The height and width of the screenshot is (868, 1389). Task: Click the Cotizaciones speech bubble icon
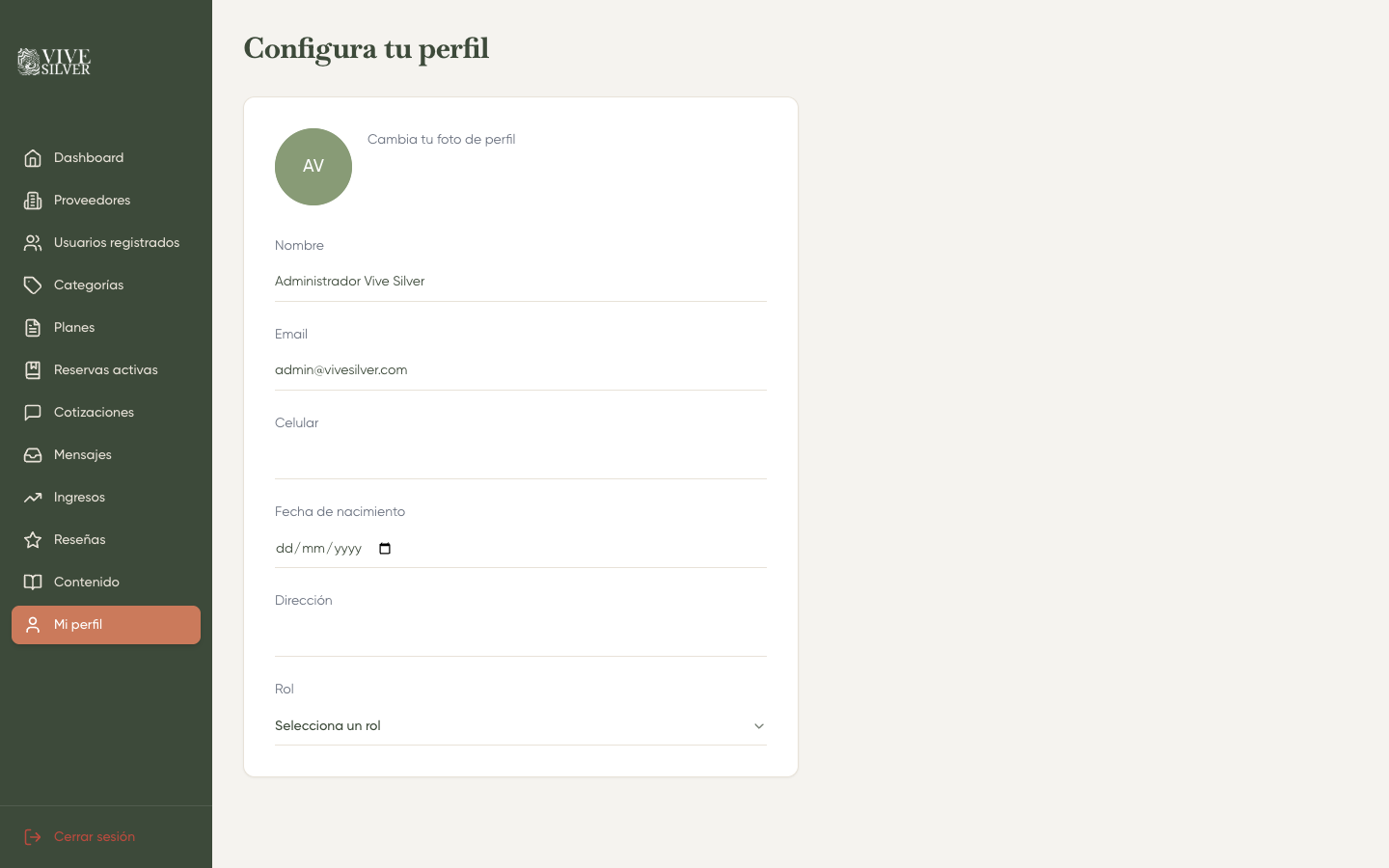coord(32,412)
